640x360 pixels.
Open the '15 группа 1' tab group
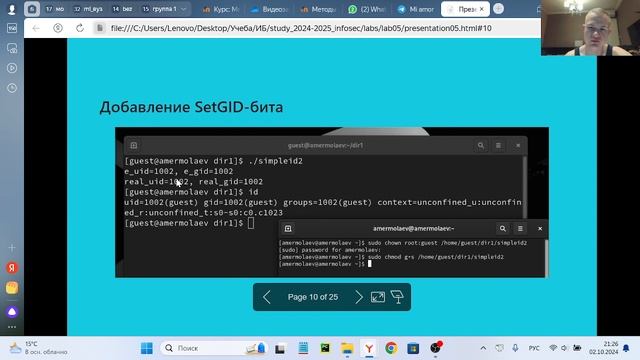coord(160,9)
